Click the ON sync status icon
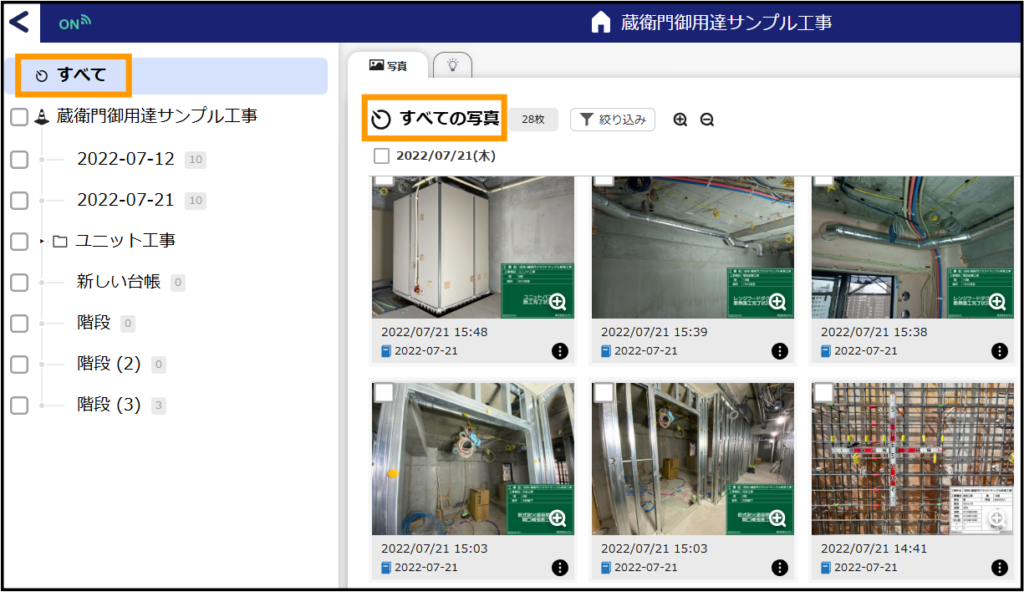The image size is (1024, 592). point(74,23)
